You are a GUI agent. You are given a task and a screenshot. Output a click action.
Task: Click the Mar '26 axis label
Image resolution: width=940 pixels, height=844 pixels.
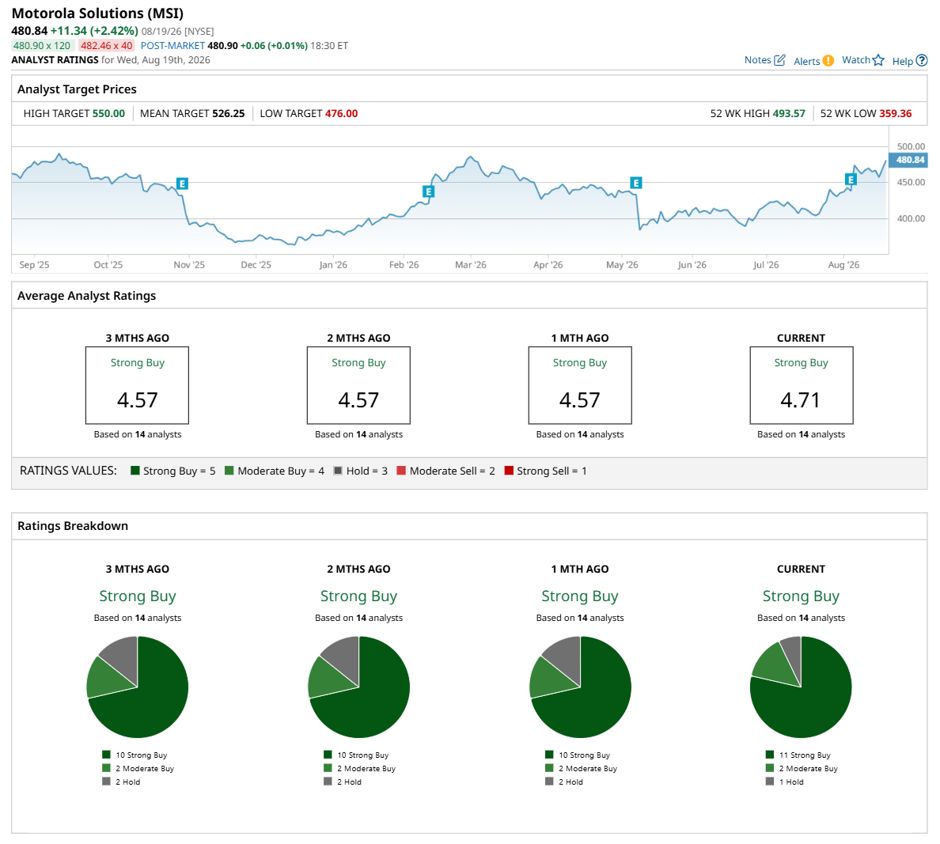471,264
